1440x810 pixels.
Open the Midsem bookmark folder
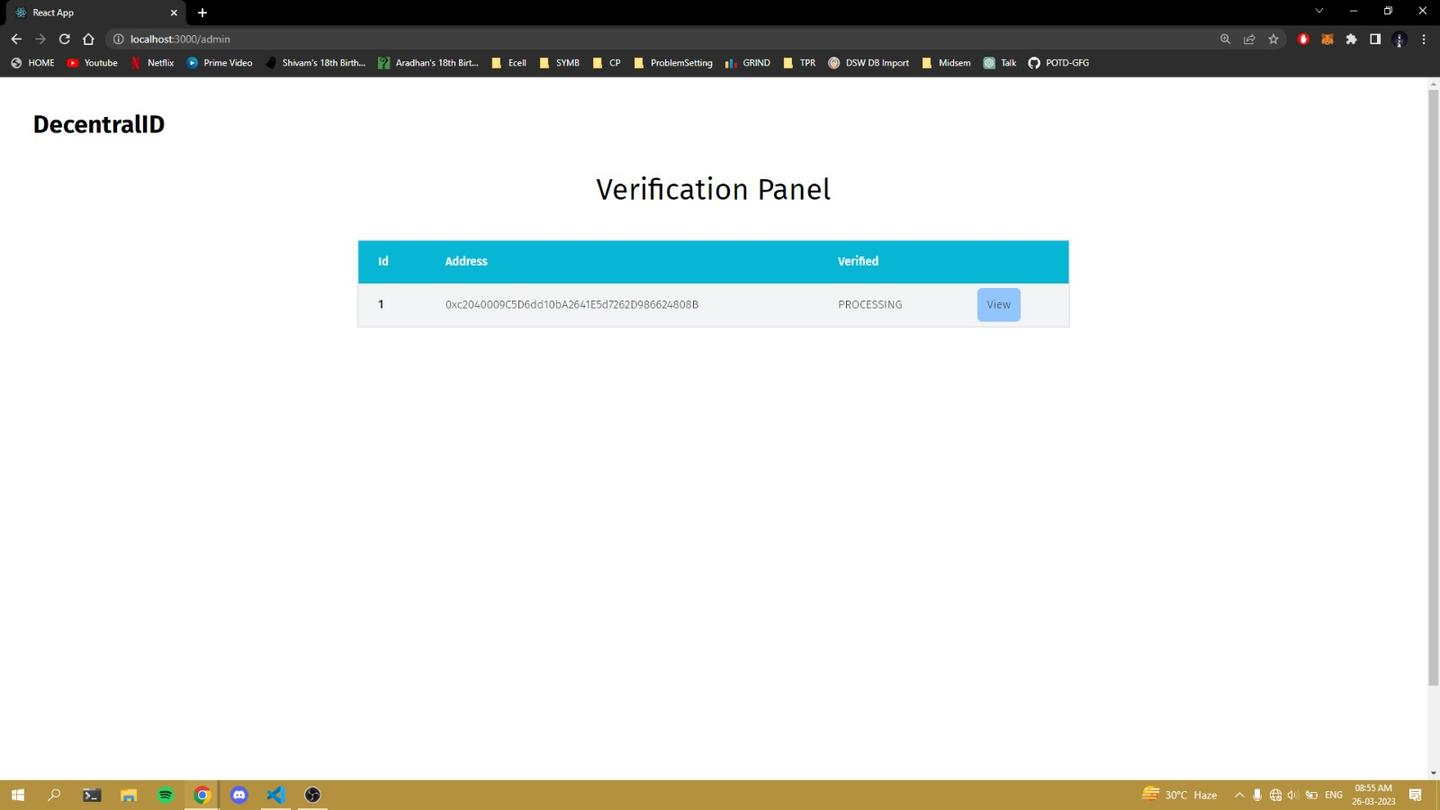(945, 62)
